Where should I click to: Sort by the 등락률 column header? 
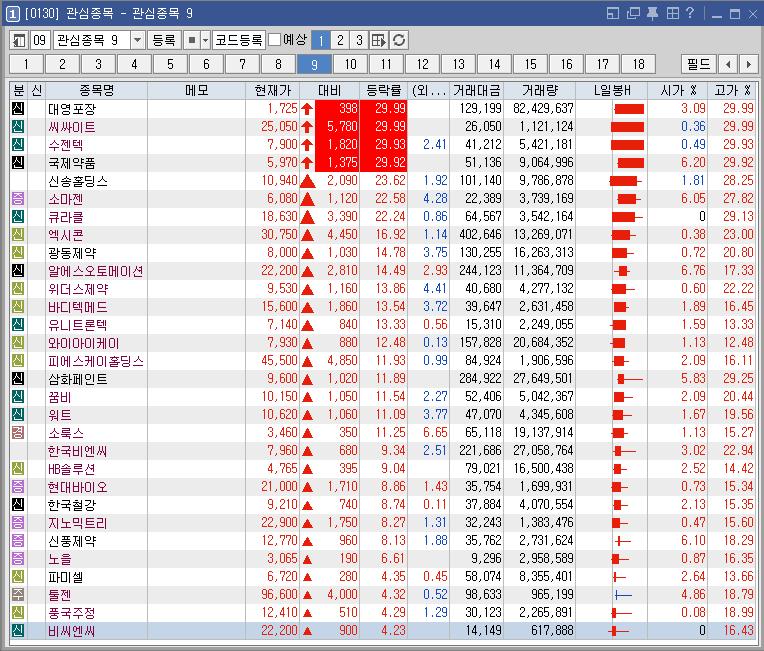(384, 90)
